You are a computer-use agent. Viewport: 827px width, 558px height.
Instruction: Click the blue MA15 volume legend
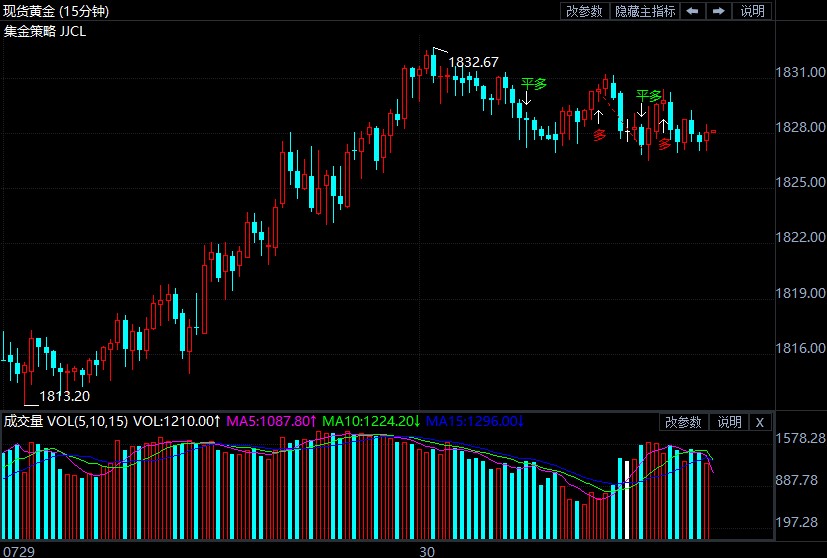click(474, 422)
